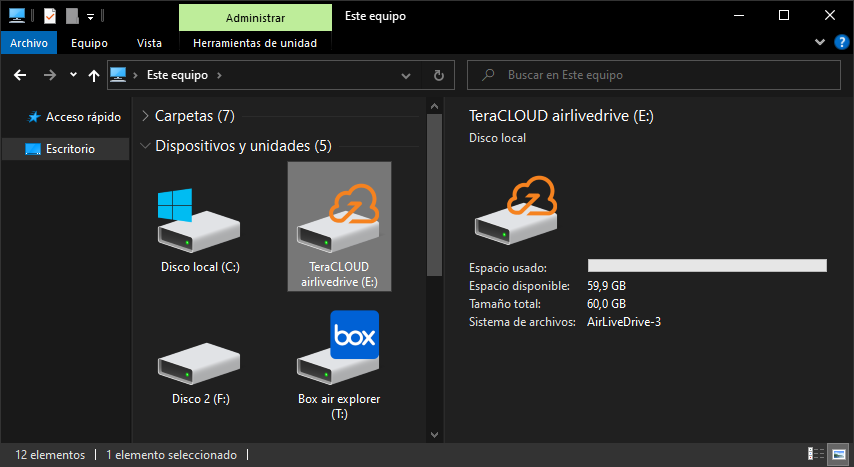Image resolution: width=854 pixels, height=467 pixels.
Task: Switch to the Equipo ribbon tab
Action: tap(89, 43)
